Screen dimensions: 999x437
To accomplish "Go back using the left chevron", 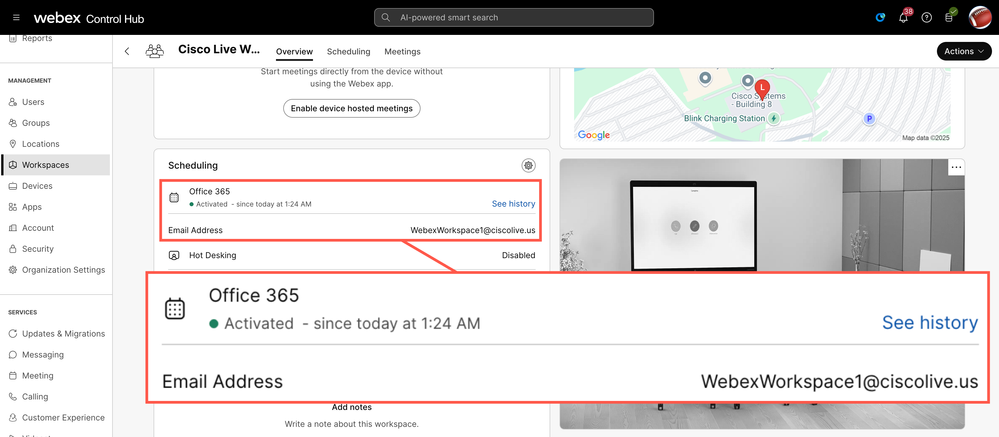I will click(127, 52).
